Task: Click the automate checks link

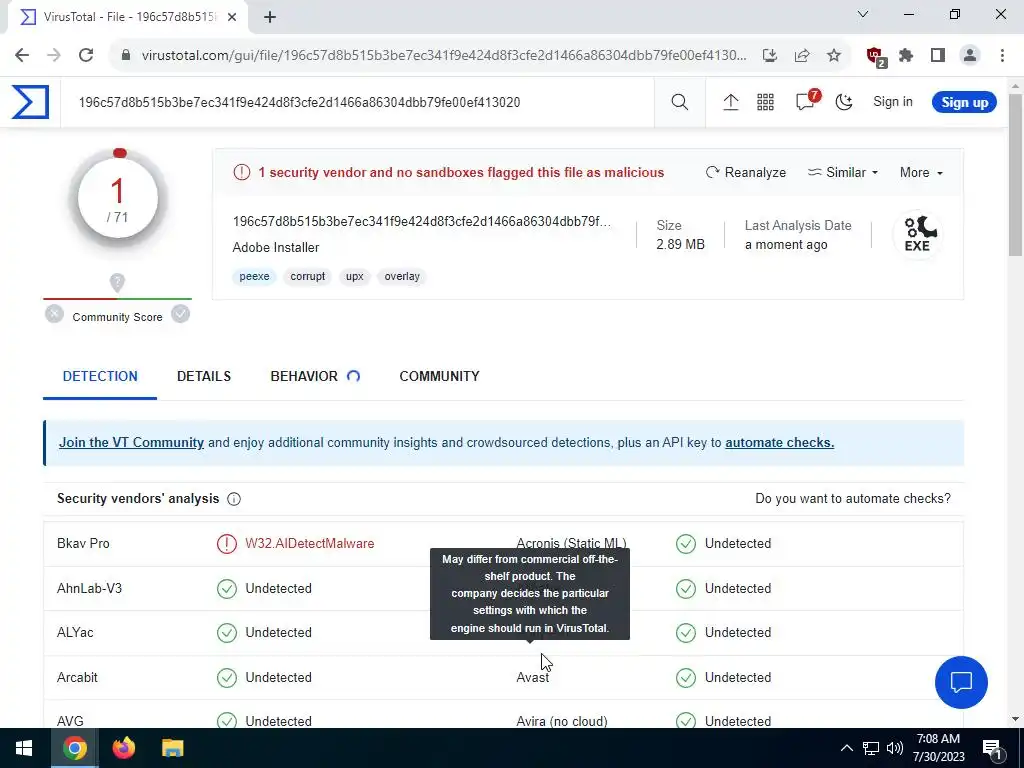Action: [x=779, y=442]
